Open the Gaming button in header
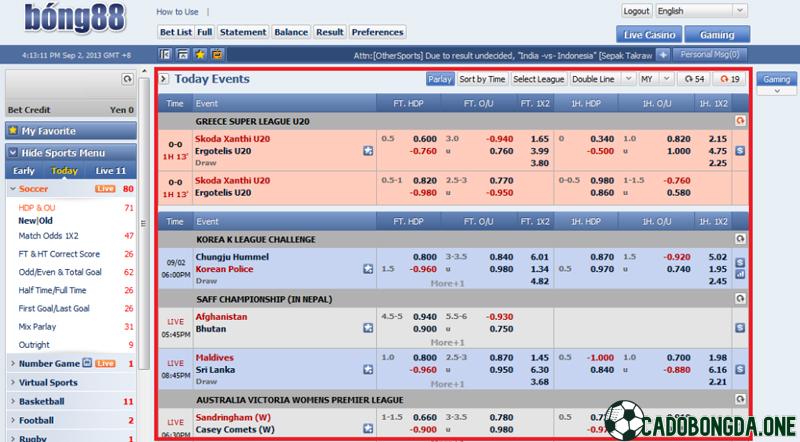Image resolution: width=800 pixels, height=442 pixels. (x=717, y=35)
